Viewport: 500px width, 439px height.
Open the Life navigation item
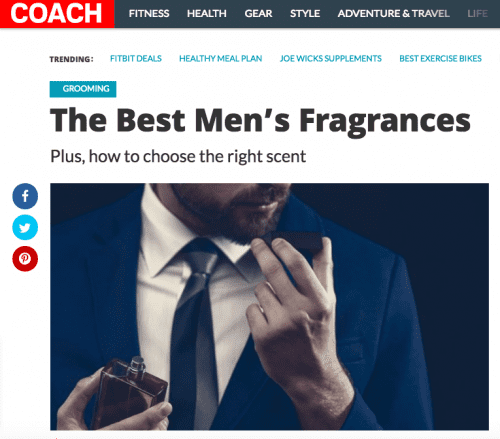478,14
